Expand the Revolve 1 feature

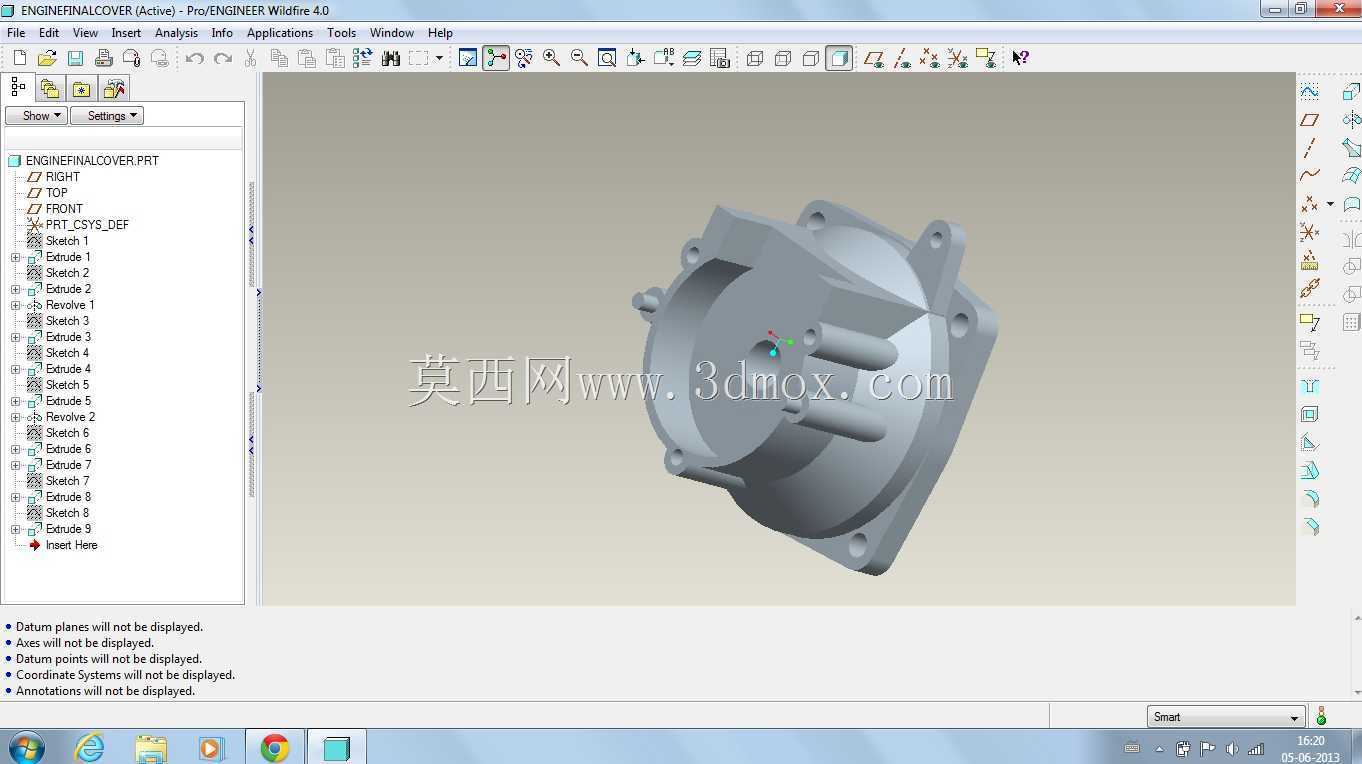click(x=15, y=305)
